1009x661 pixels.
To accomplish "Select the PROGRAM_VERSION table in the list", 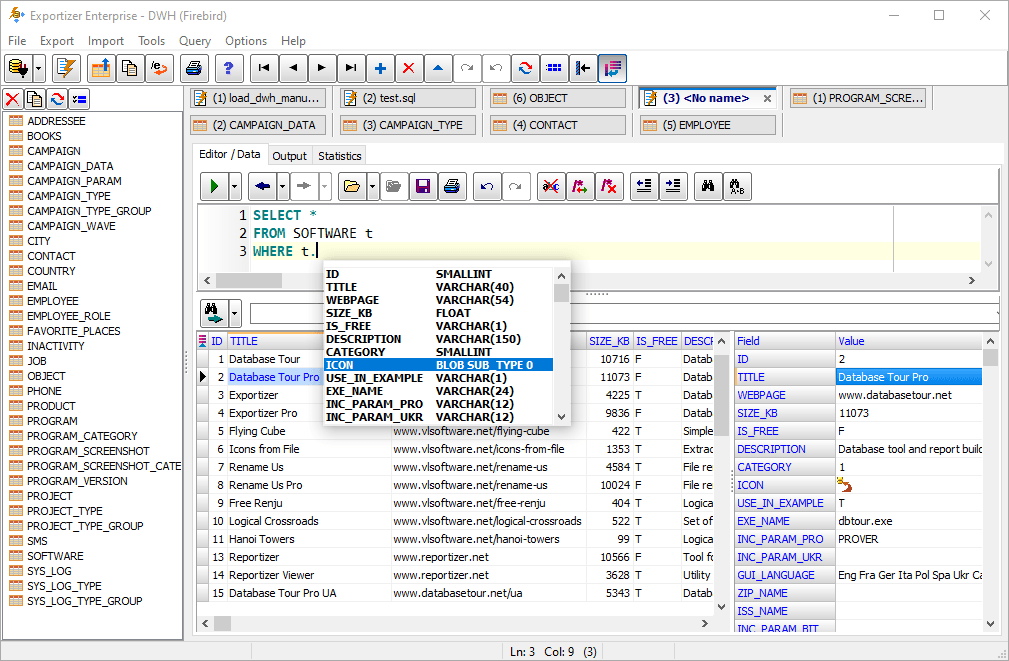I will 77,481.
